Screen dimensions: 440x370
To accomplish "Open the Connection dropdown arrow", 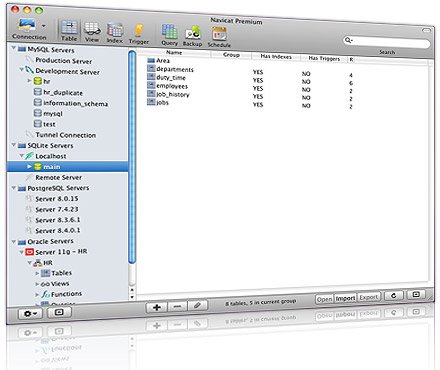I will coord(44,26).
